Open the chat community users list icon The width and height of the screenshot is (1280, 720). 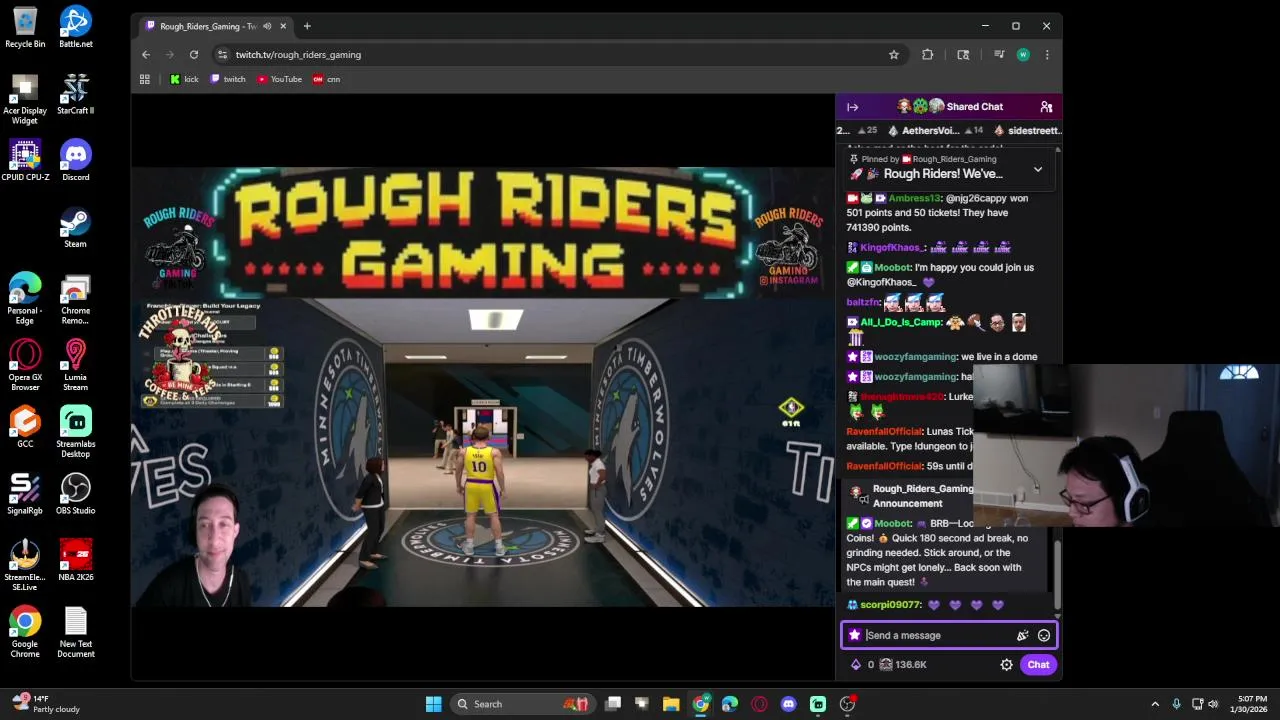[1046, 107]
